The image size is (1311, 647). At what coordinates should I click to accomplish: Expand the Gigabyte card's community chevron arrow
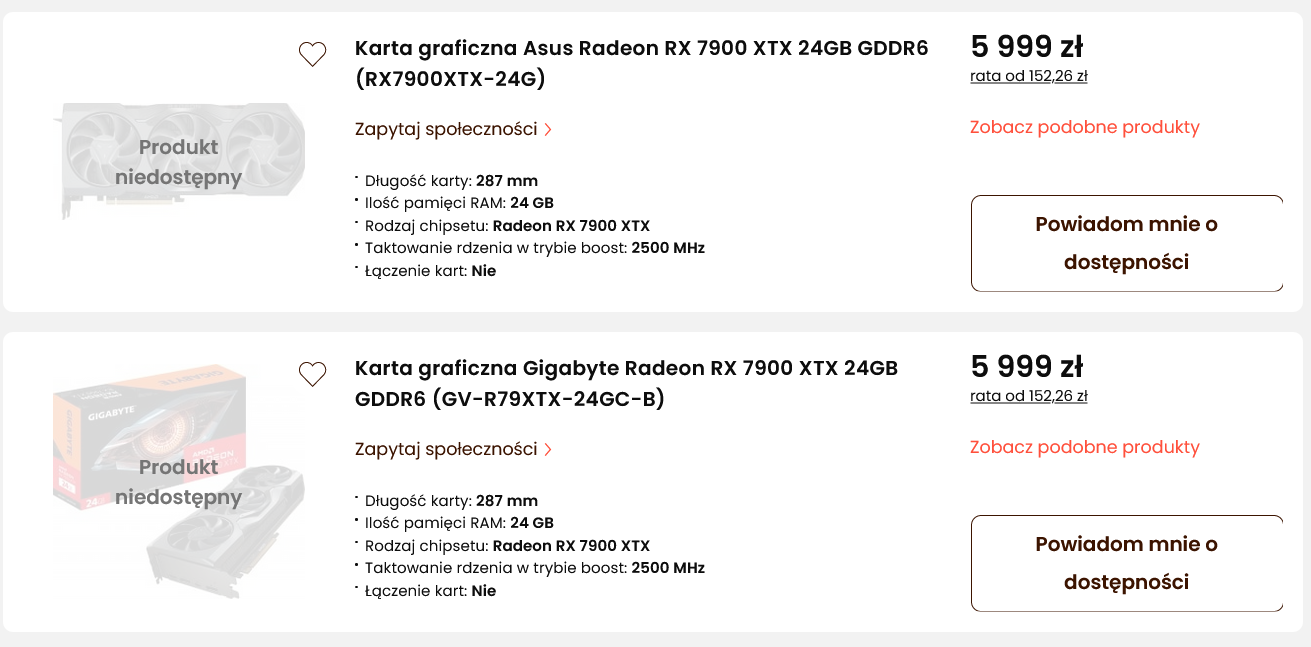pos(548,450)
